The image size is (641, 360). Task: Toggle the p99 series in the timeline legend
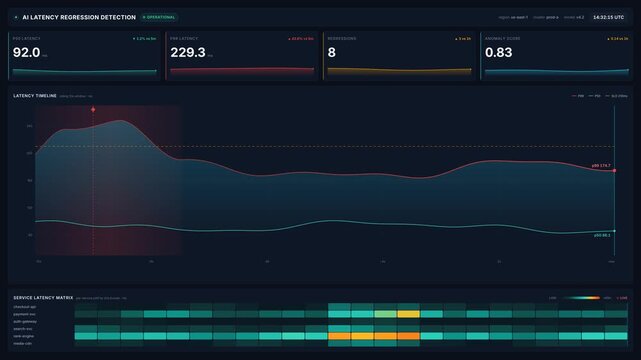(x=578, y=96)
